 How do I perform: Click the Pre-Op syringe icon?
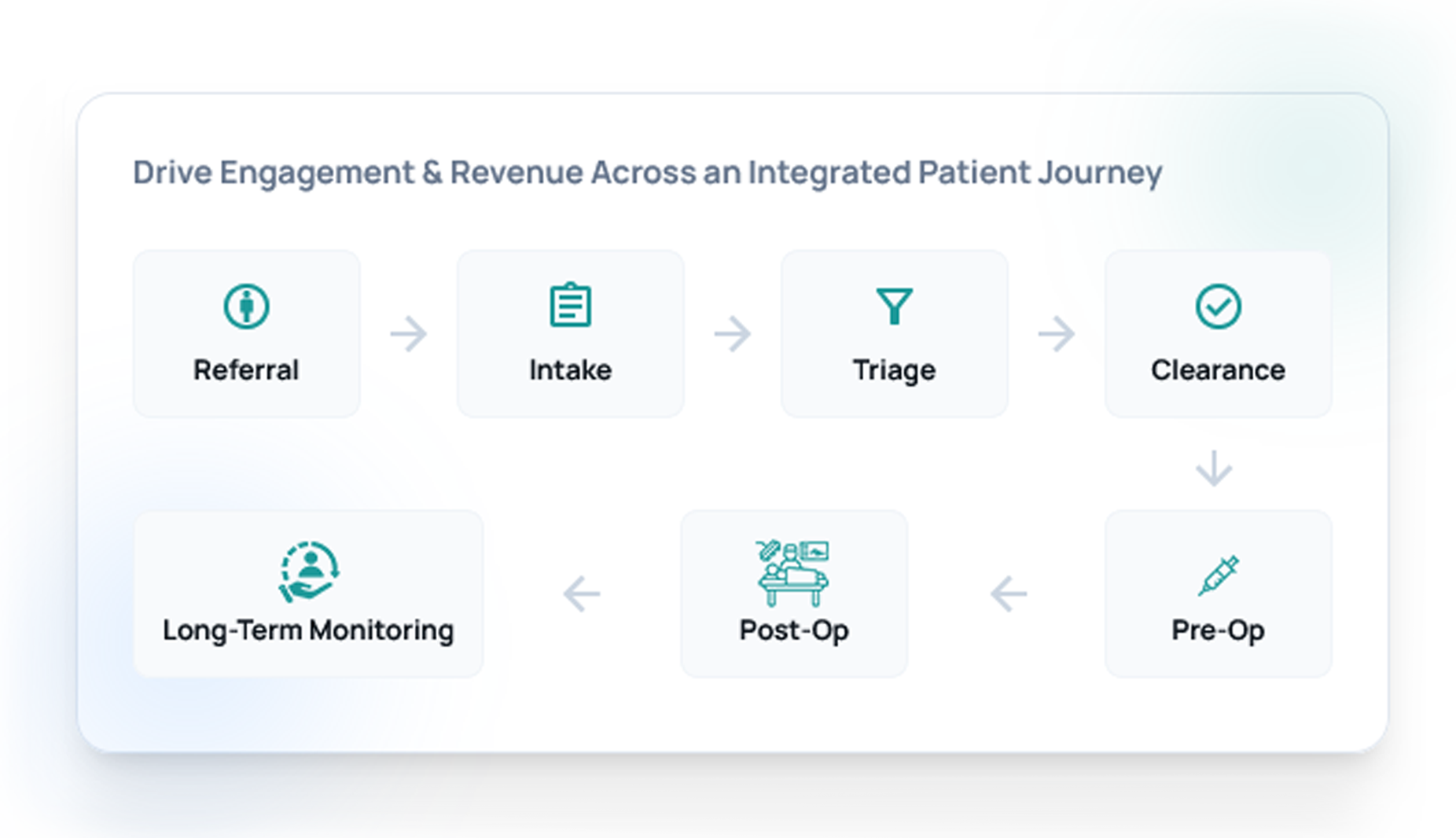(x=1218, y=575)
